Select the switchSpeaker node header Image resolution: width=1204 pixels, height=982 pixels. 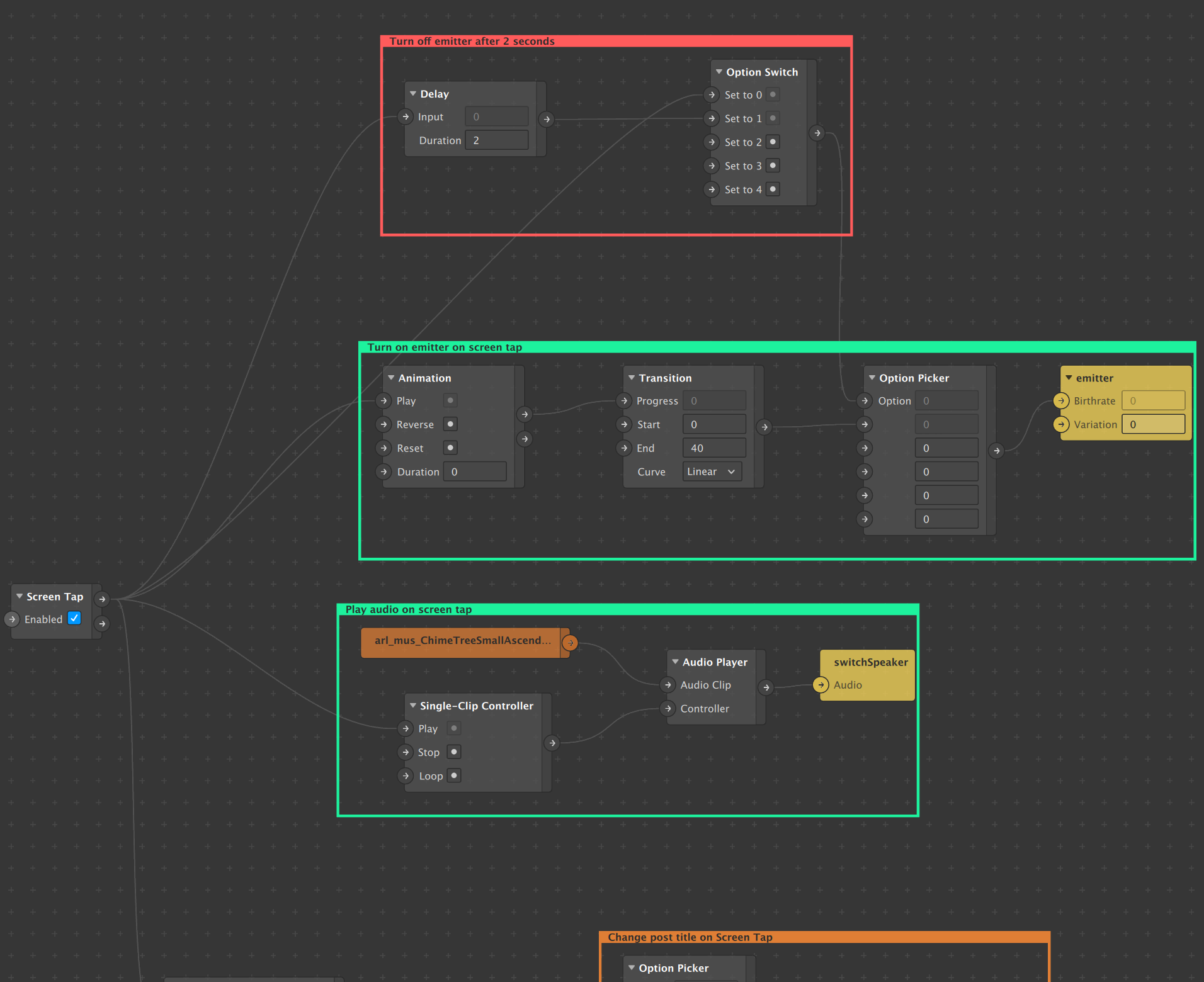point(870,662)
